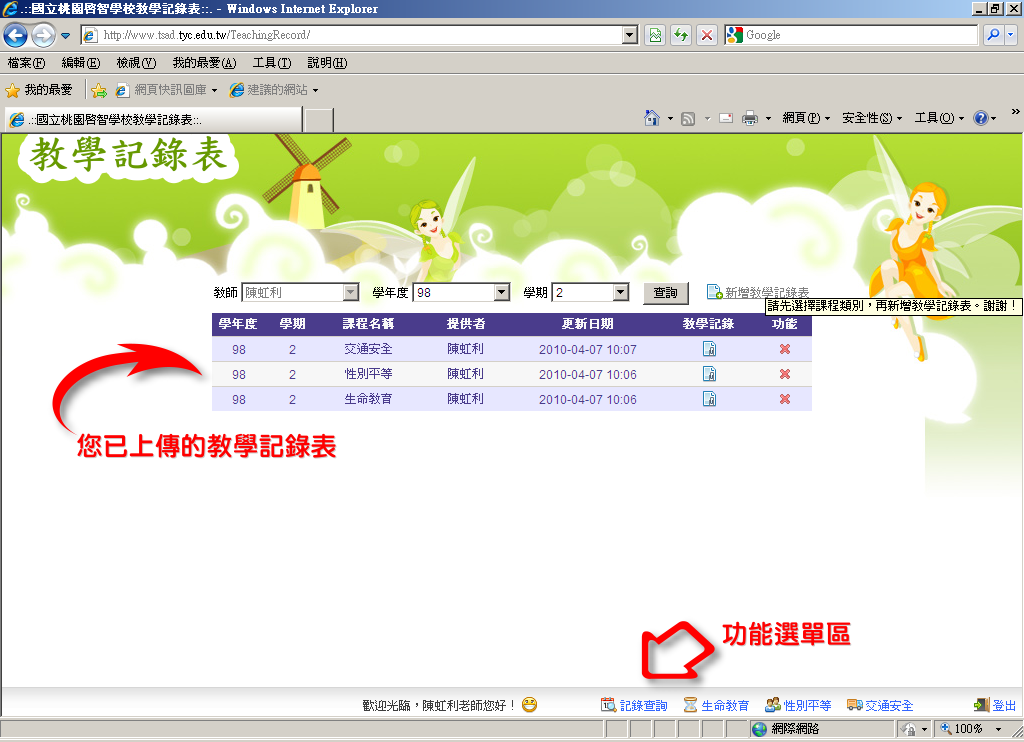Select the 國立桃園啟智學校教學記錄表 browser tab
This screenshot has height=742, width=1024.
(153, 120)
